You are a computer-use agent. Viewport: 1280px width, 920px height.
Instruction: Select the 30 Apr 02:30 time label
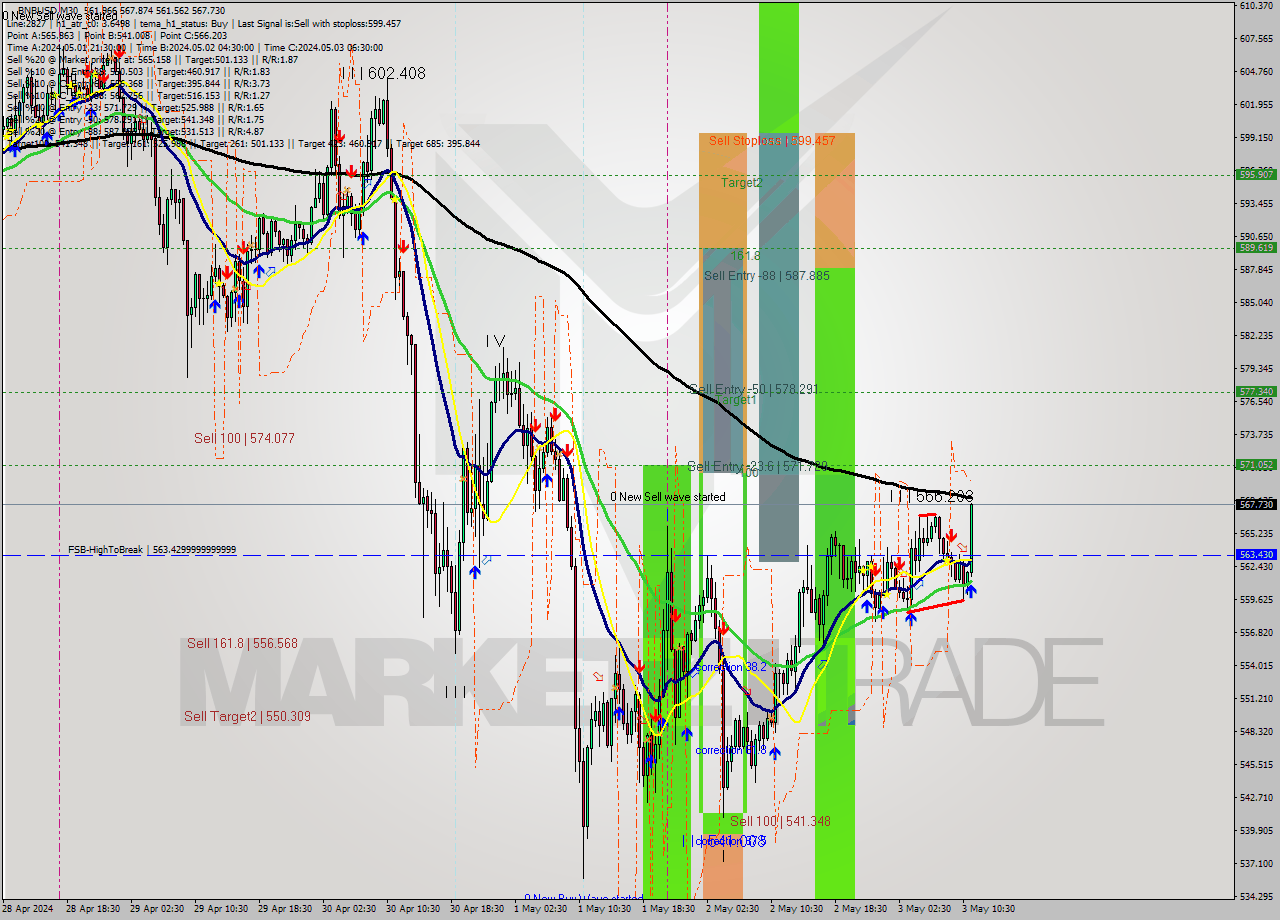[x=349, y=909]
